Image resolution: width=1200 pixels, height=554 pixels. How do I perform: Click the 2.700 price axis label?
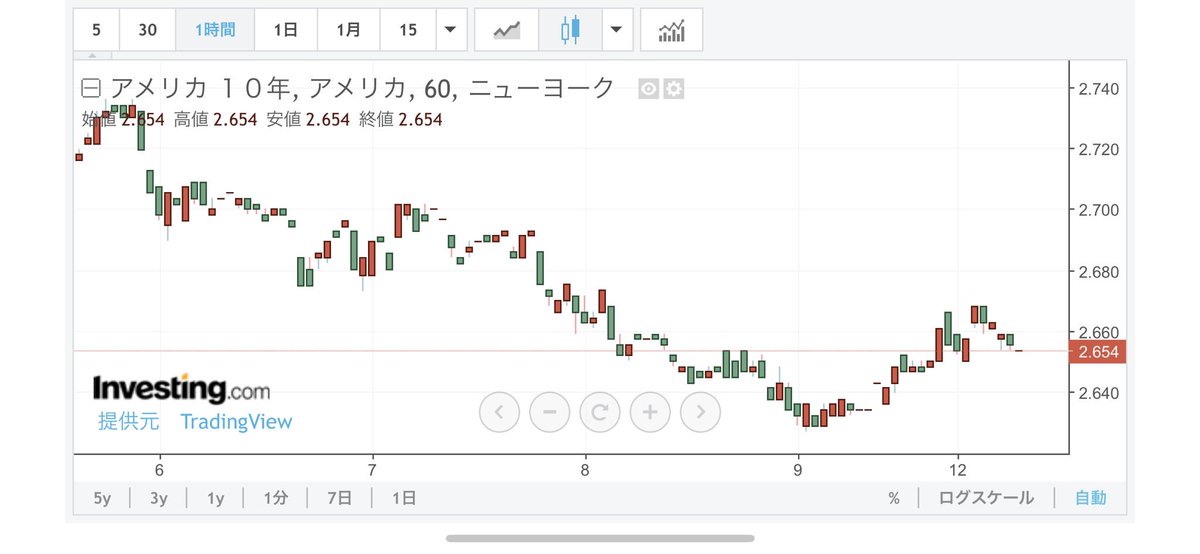point(1097,210)
